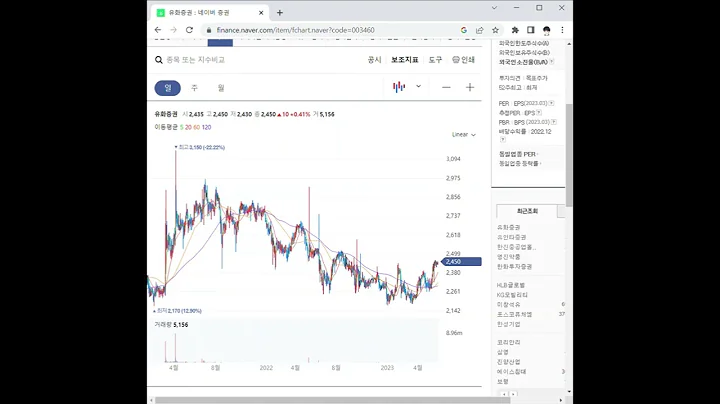
Task: Open HLB글로벌 in recent list
Action: point(511,285)
